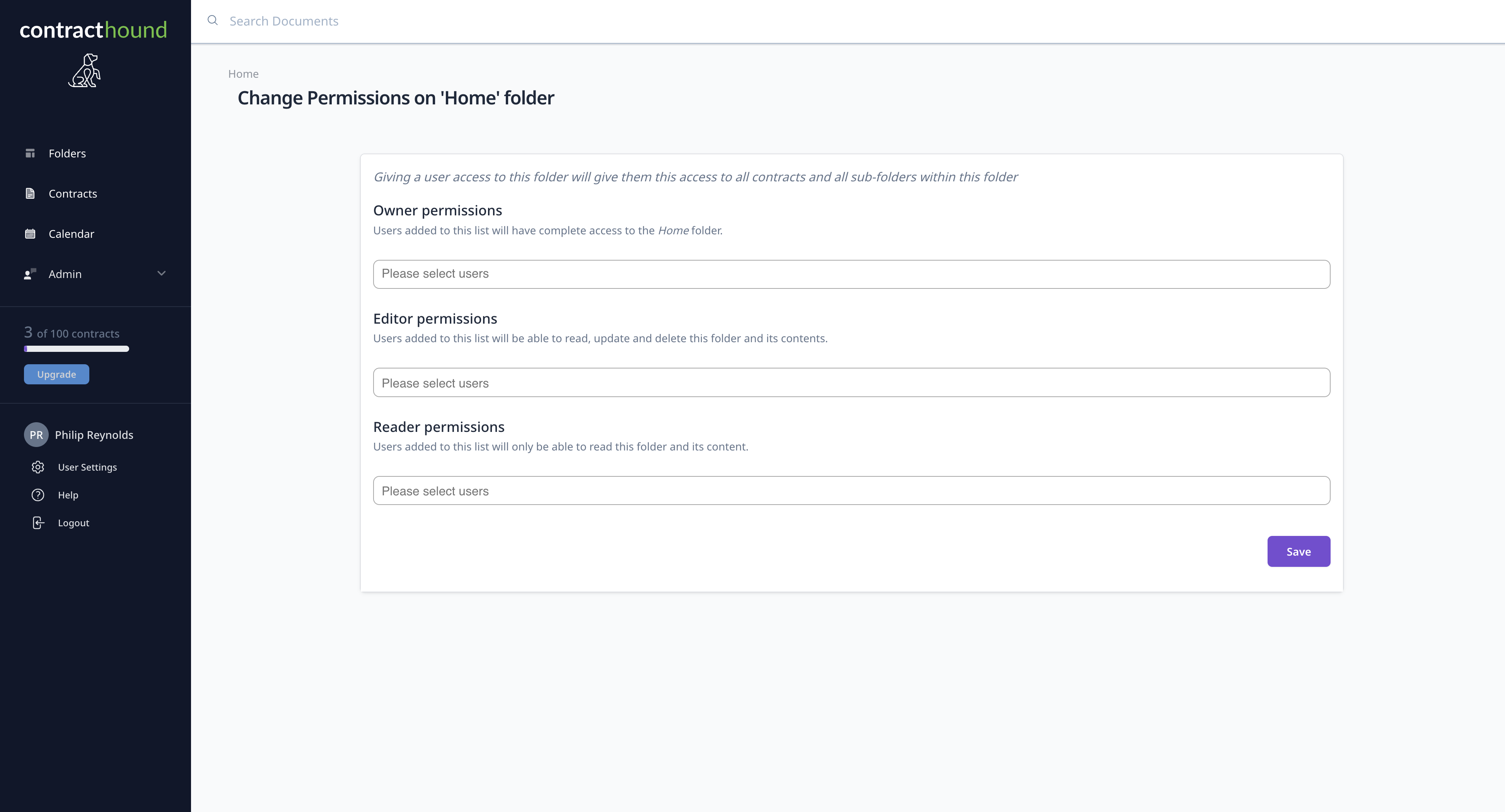This screenshot has width=1505, height=812.
Task: Click the Contracts document icon
Action: pos(31,193)
